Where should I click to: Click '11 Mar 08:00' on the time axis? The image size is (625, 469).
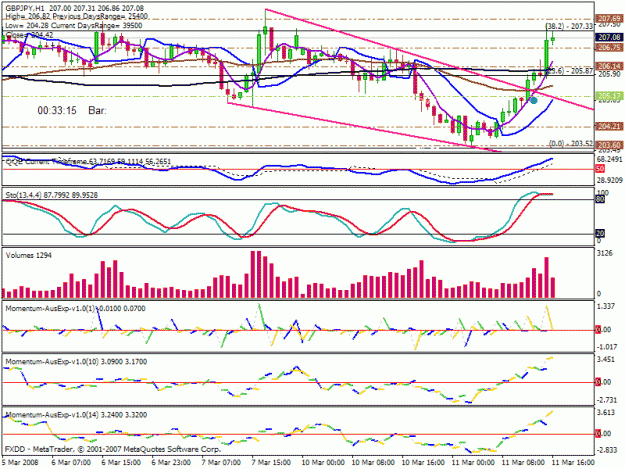[x=523, y=463]
